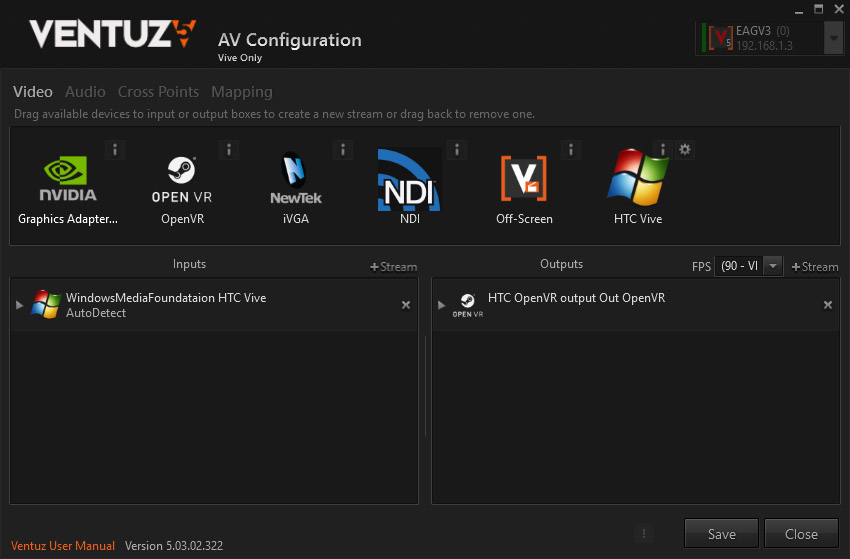
Task: Switch to the Audio tab
Action: (85, 92)
